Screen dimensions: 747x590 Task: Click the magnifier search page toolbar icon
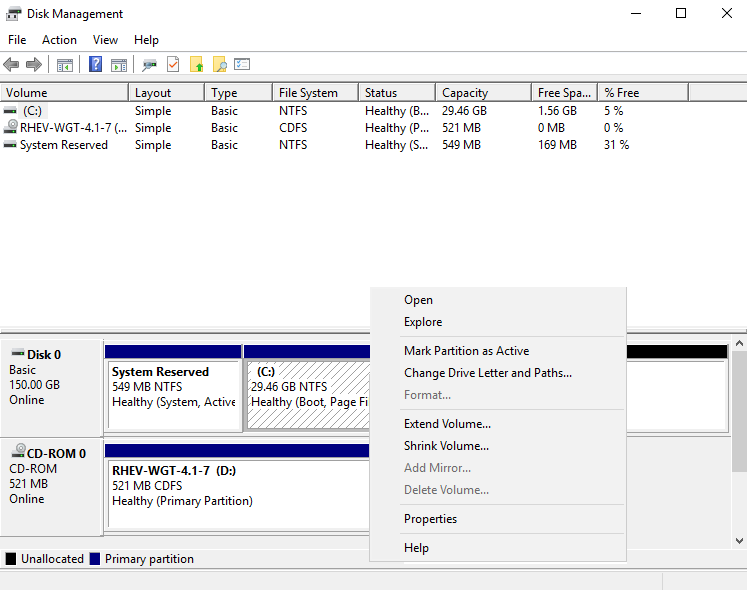pos(220,65)
